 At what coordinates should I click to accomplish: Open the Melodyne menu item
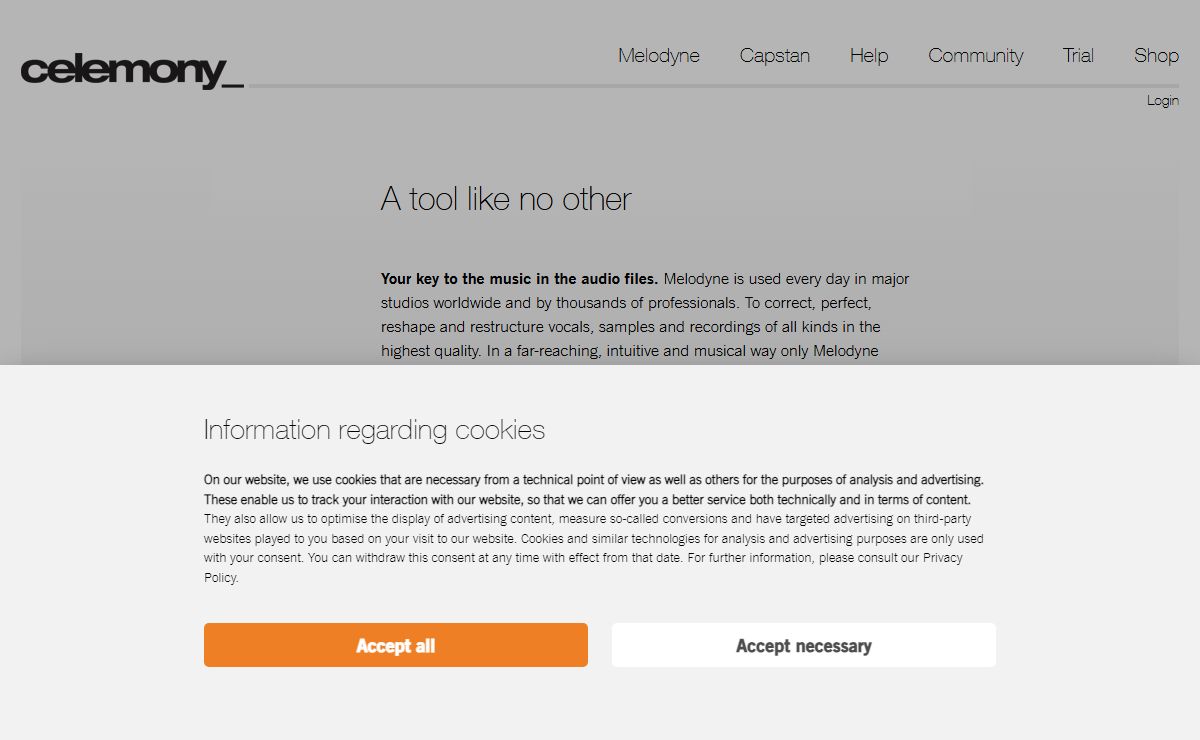point(659,56)
